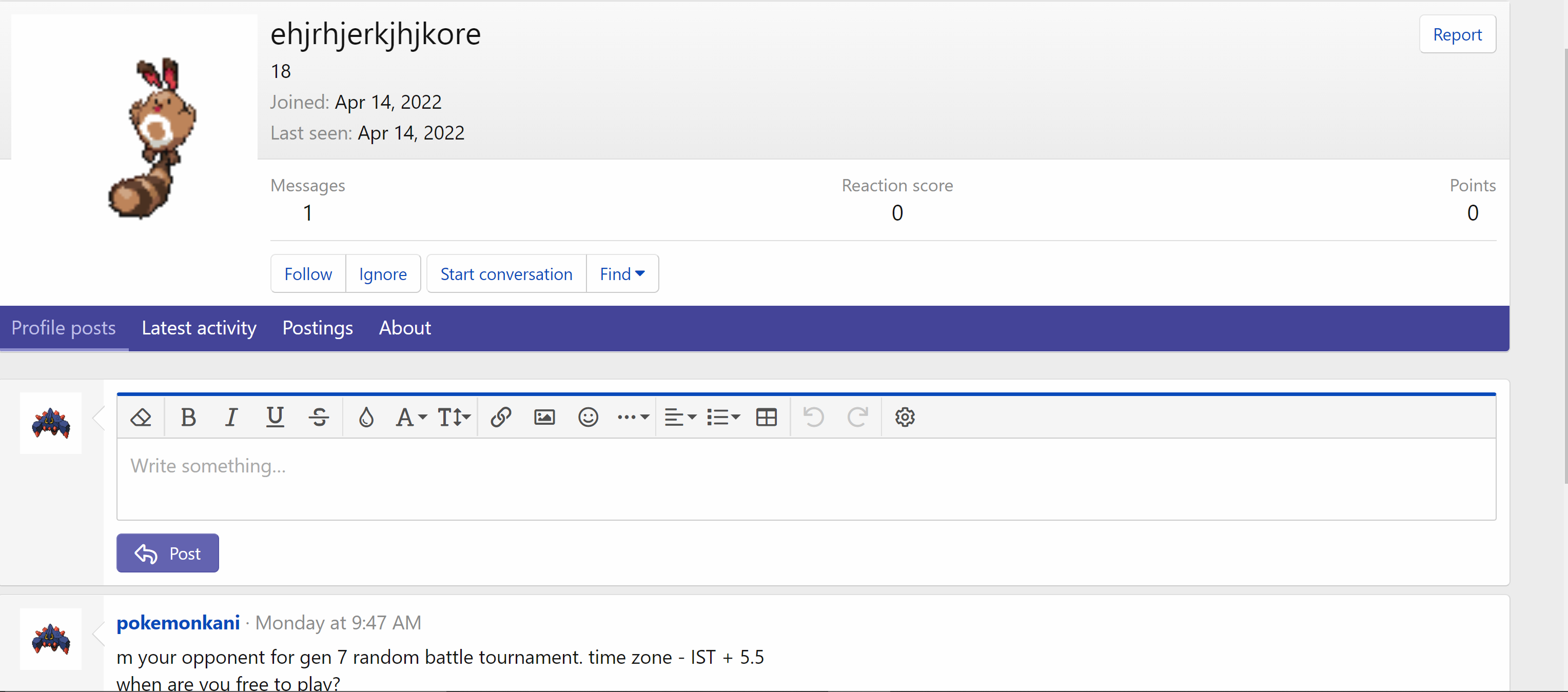Apply strikethrough formatting
Viewport: 1568px width, 692px height.
pyautogui.click(x=318, y=418)
